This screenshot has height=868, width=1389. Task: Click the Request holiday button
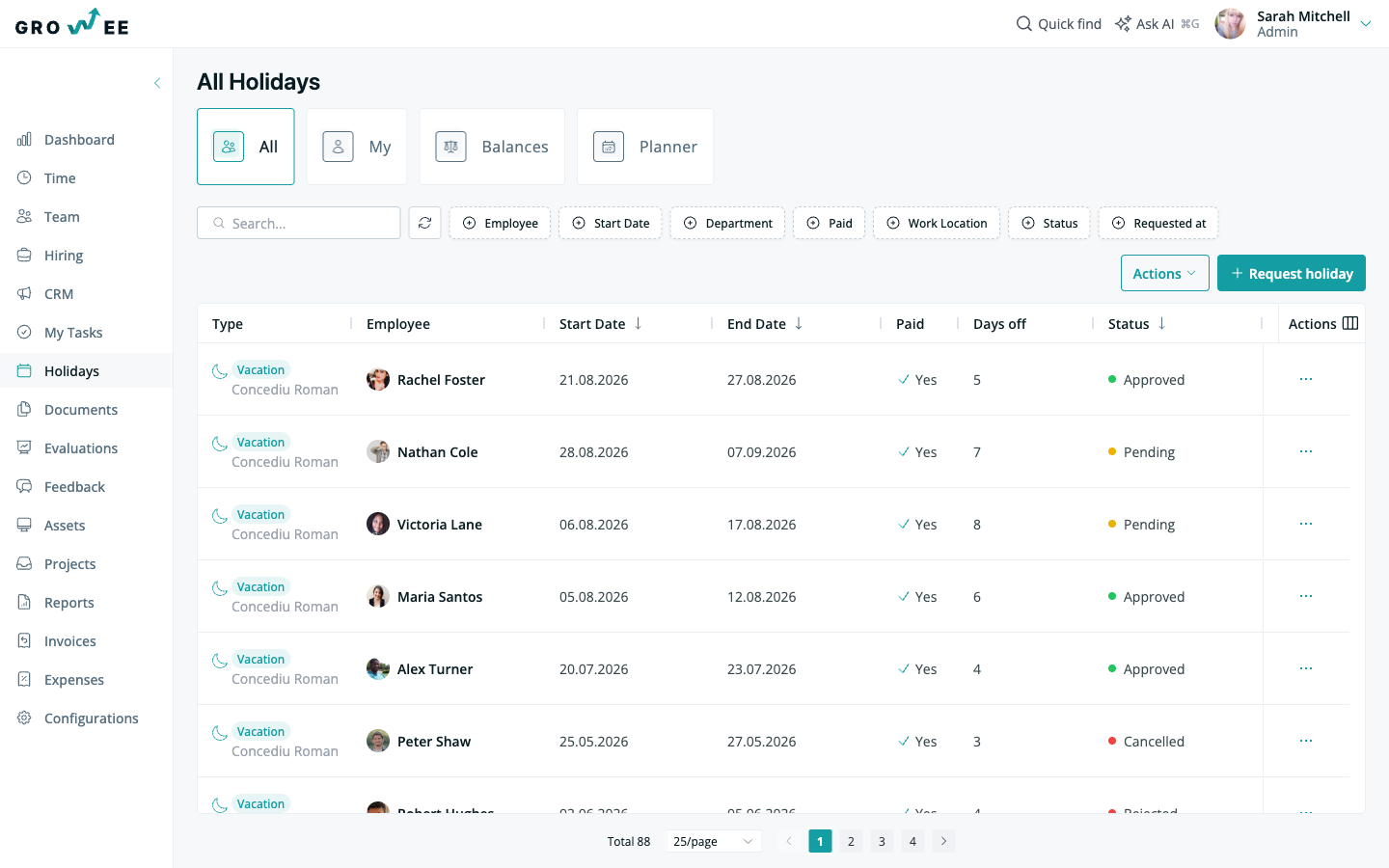click(x=1292, y=273)
